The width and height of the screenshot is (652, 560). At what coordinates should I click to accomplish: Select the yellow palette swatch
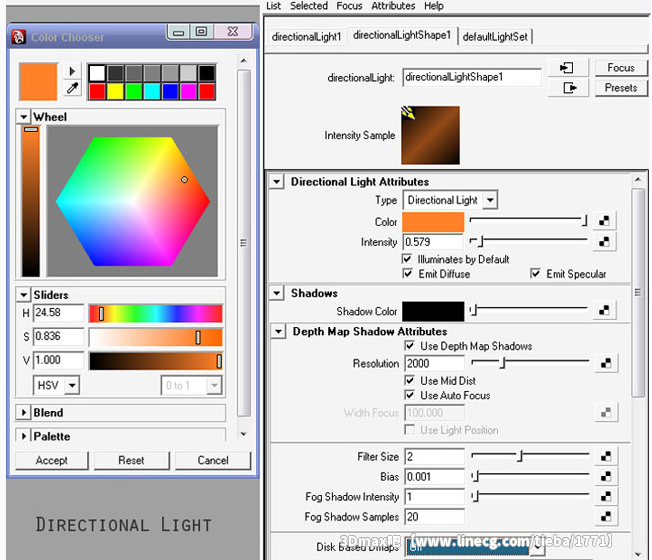pyautogui.click(x=115, y=91)
